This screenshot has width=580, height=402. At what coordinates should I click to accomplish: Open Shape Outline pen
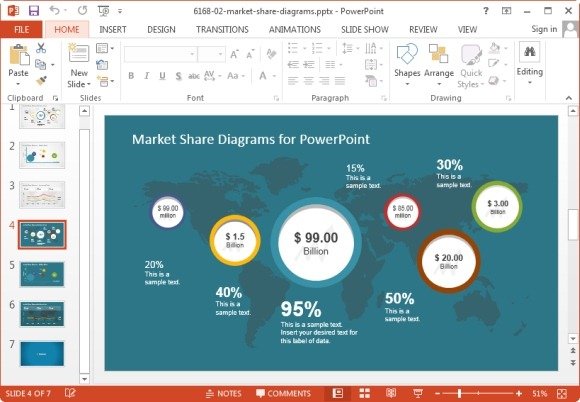493,64
